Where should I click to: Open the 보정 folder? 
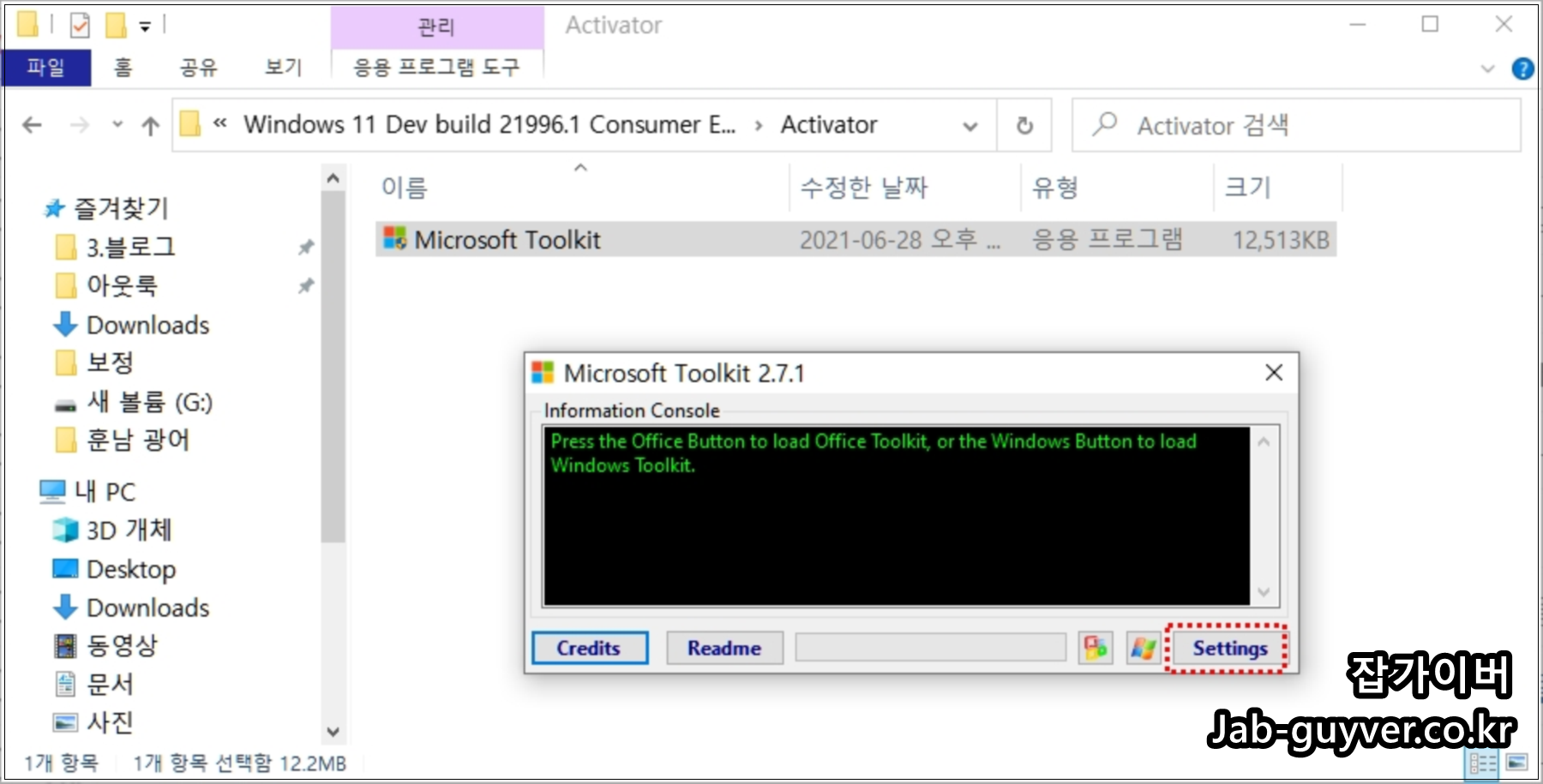click(x=110, y=362)
